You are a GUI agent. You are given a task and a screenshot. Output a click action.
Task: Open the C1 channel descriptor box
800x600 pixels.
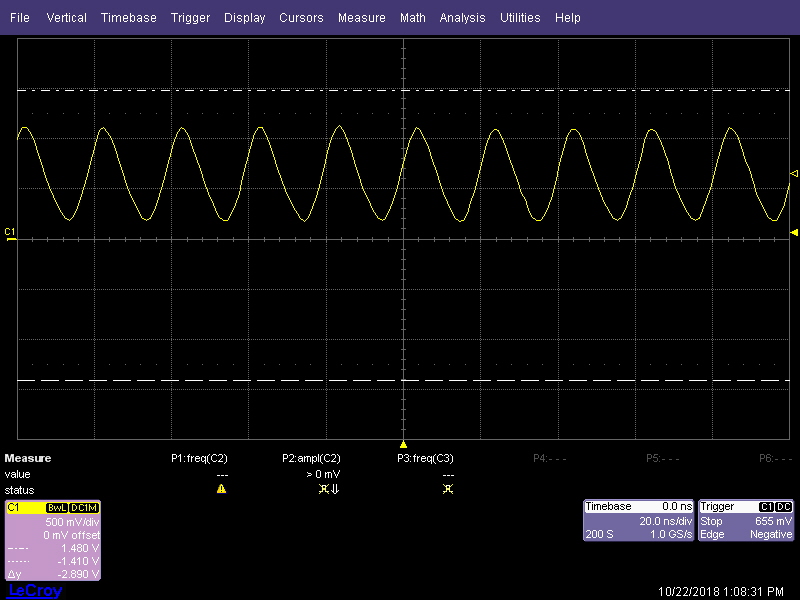pyautogui.click(x=53, y=540)
